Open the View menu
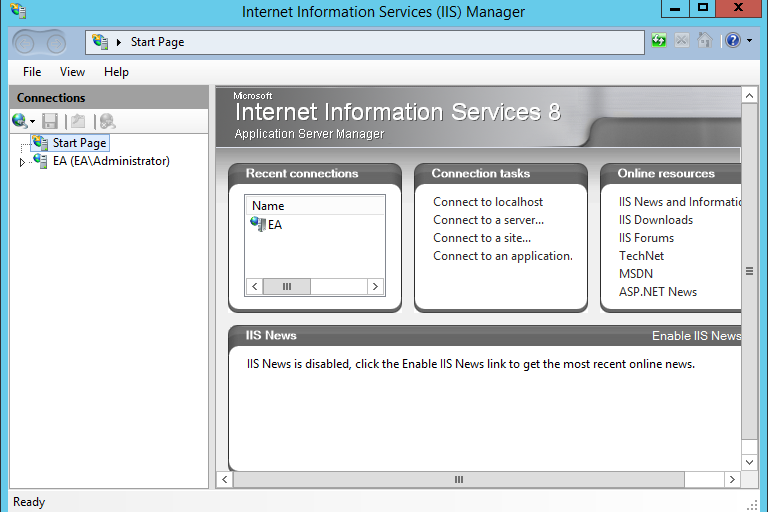 tap(72, 72)
